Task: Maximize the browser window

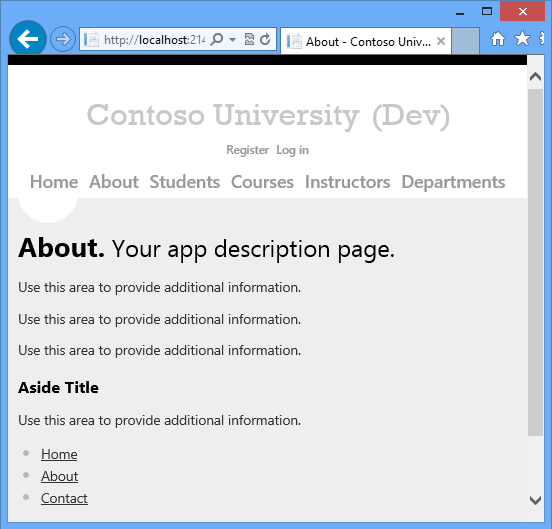Action: coord(487,12)
